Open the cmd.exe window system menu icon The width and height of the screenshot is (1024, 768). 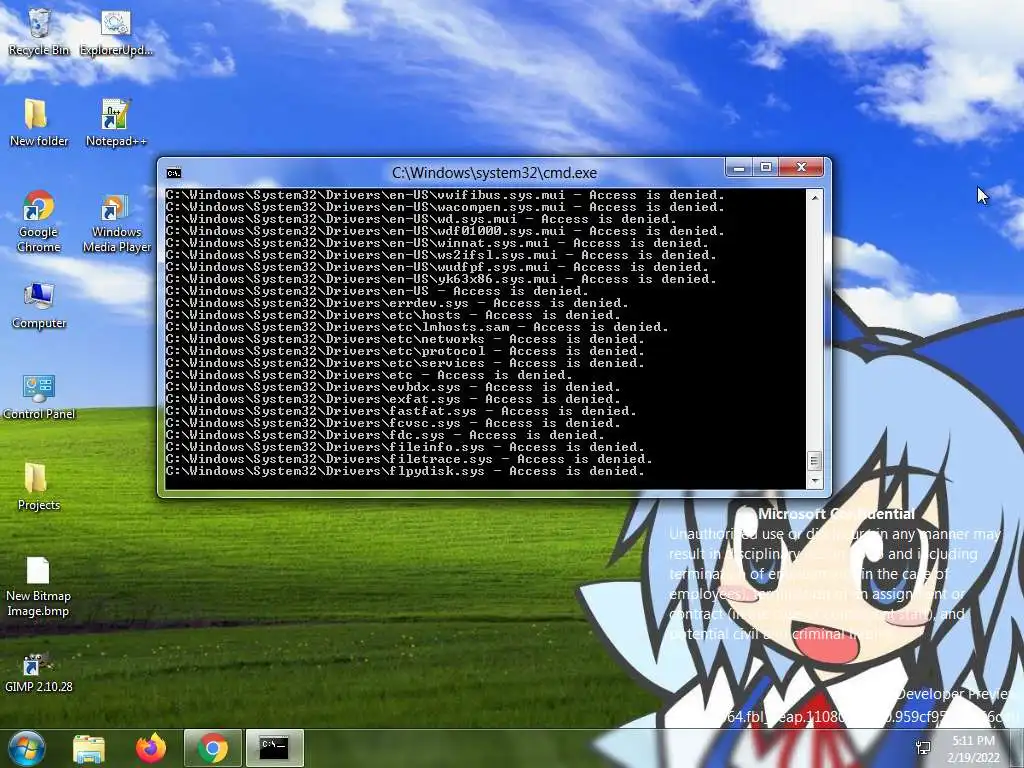coord(174,173)
